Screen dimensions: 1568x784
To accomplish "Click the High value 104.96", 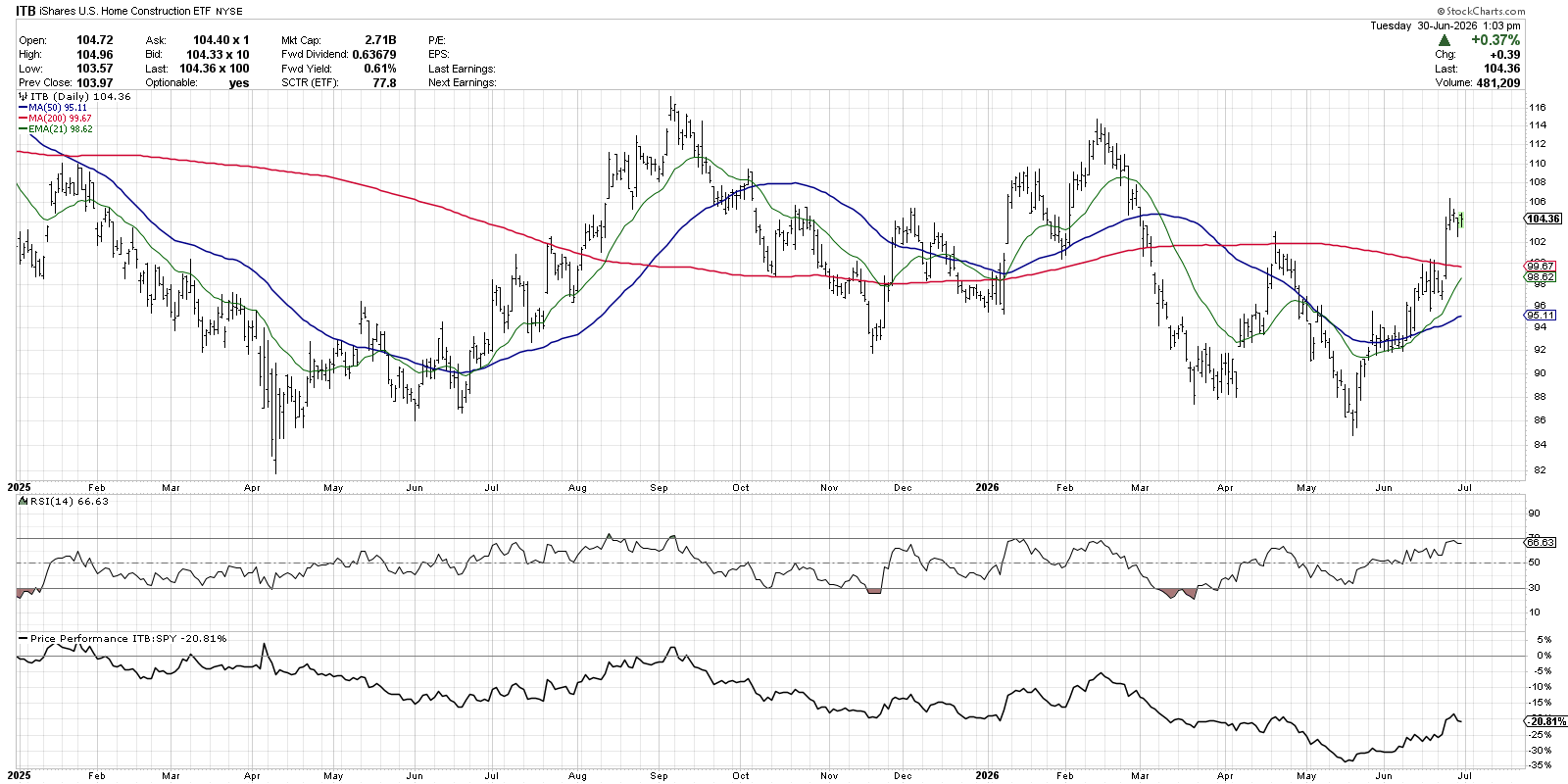I will click(95, 55).
